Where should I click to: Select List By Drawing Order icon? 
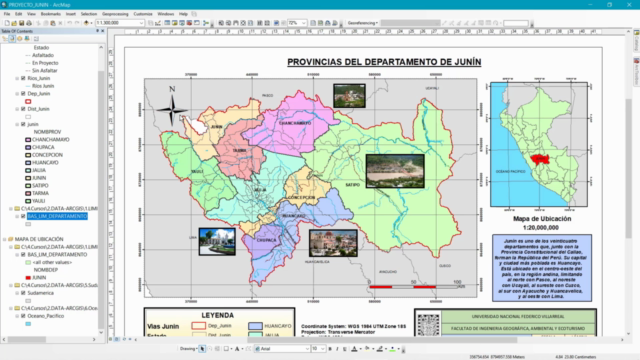coord(5,38)
